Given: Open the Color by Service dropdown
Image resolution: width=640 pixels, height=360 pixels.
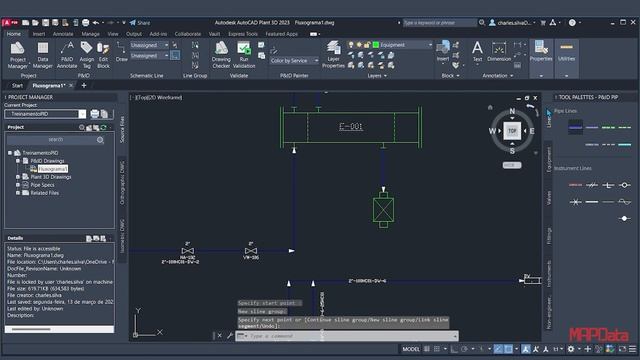Looking at the screenshot, I should [x=294, y=60].
